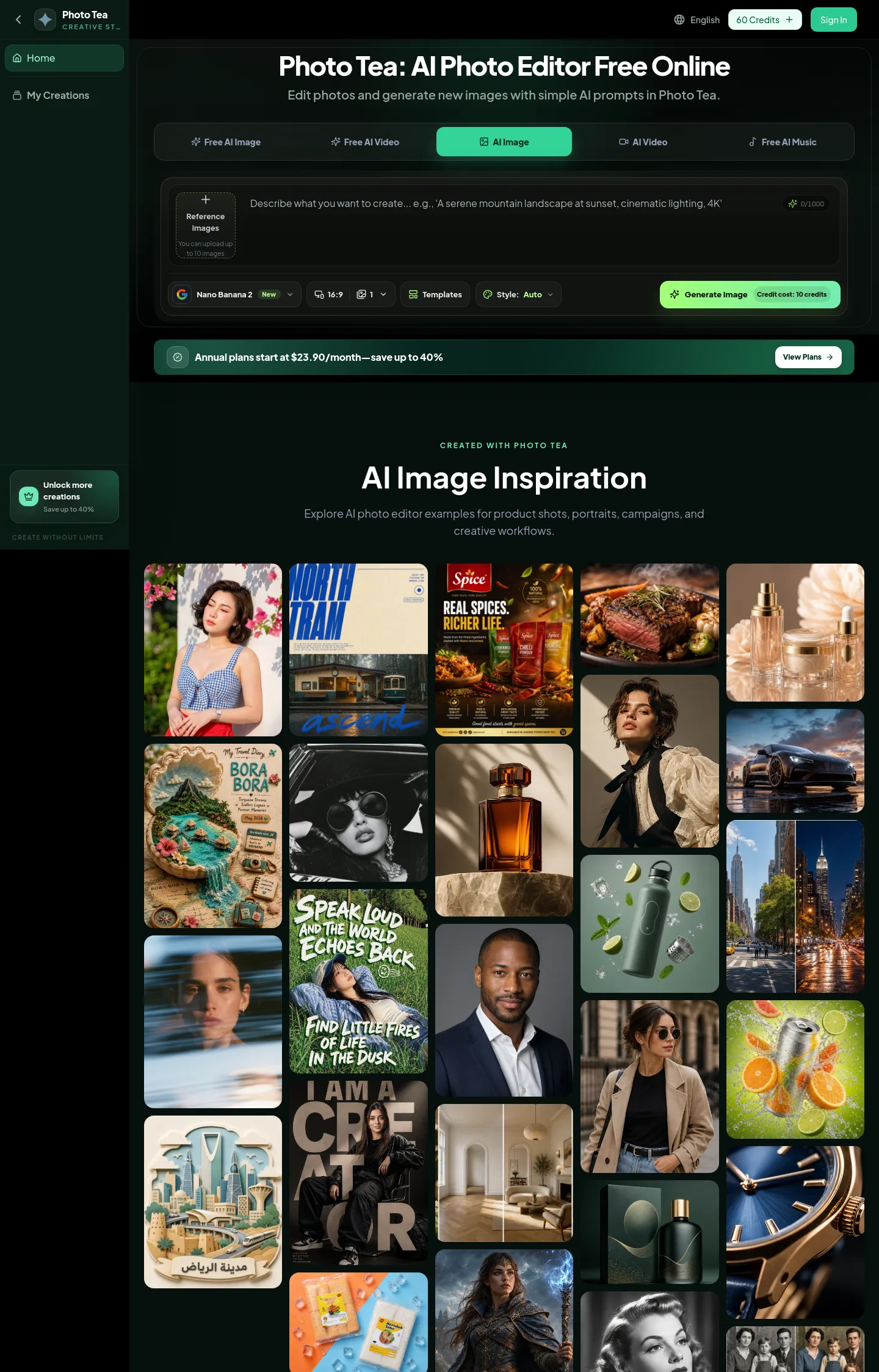
Task: Open the Riyadh paper-cut skyline thumbnail
Action: pos(213,1202)
